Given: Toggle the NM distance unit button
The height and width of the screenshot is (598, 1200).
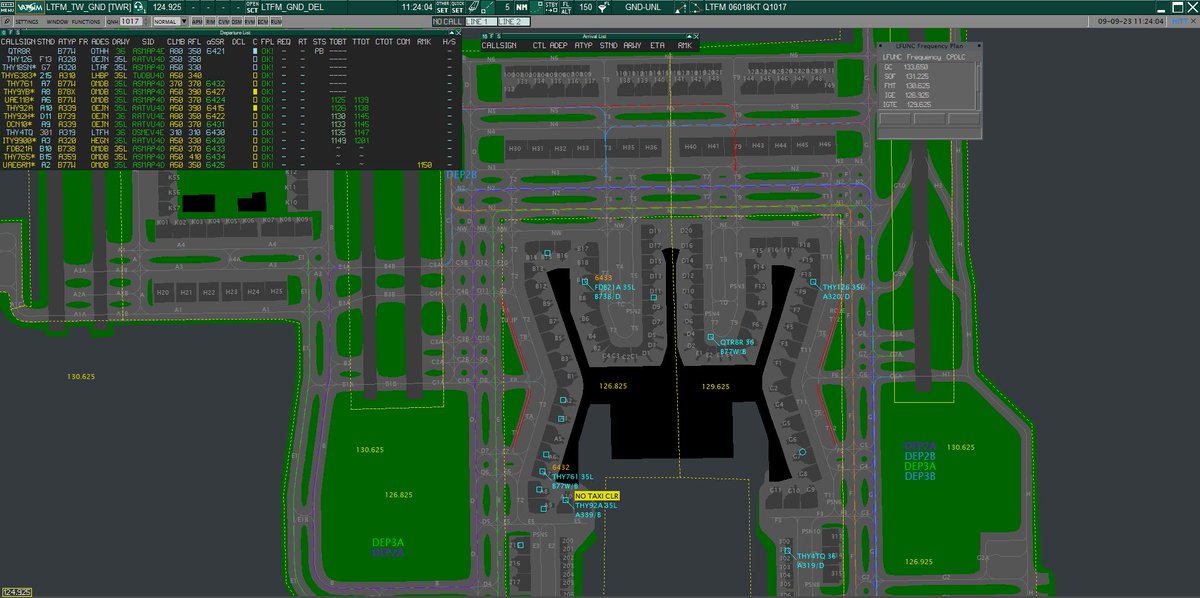Looking at the screenshot, I should (522, 6).
